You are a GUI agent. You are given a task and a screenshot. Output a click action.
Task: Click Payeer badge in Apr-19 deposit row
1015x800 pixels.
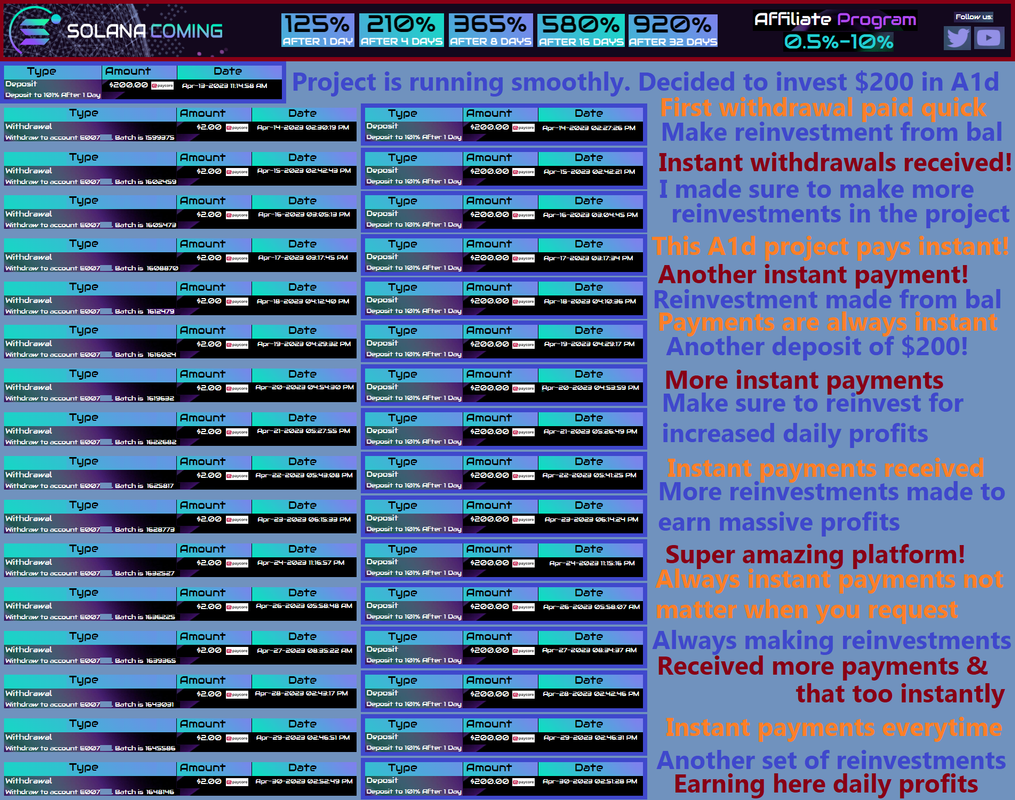click(x=524, y=344)
